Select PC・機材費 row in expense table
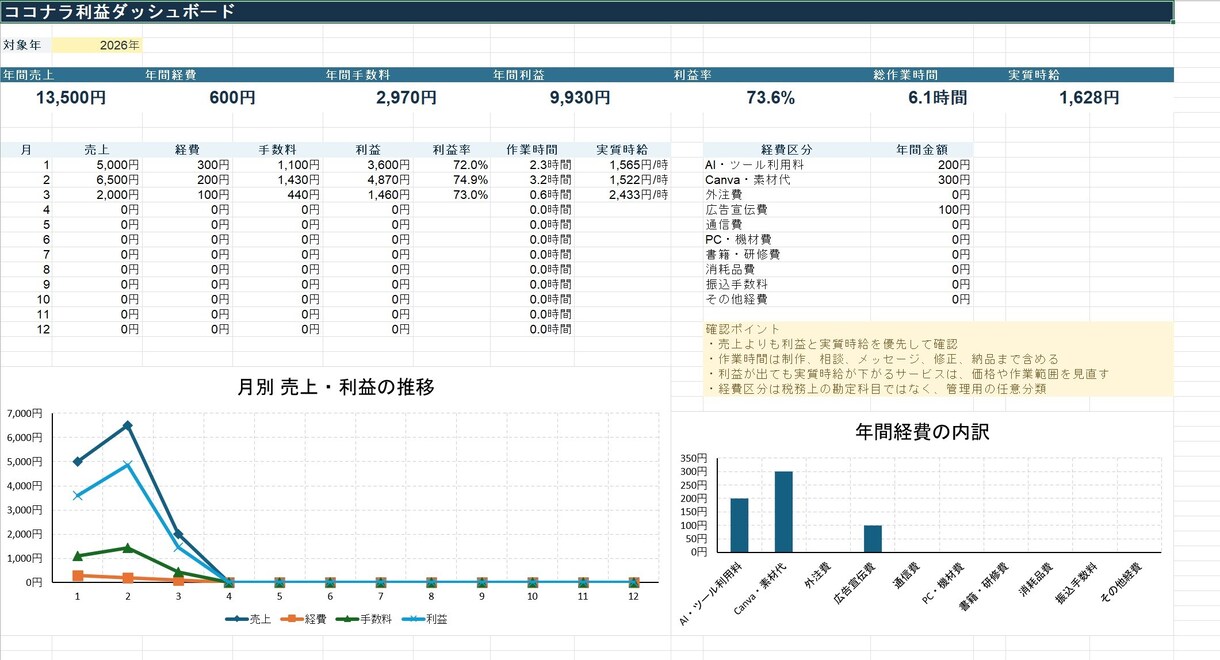The width and height of the screenshot is (1220, 660). [x=838, y=240]
